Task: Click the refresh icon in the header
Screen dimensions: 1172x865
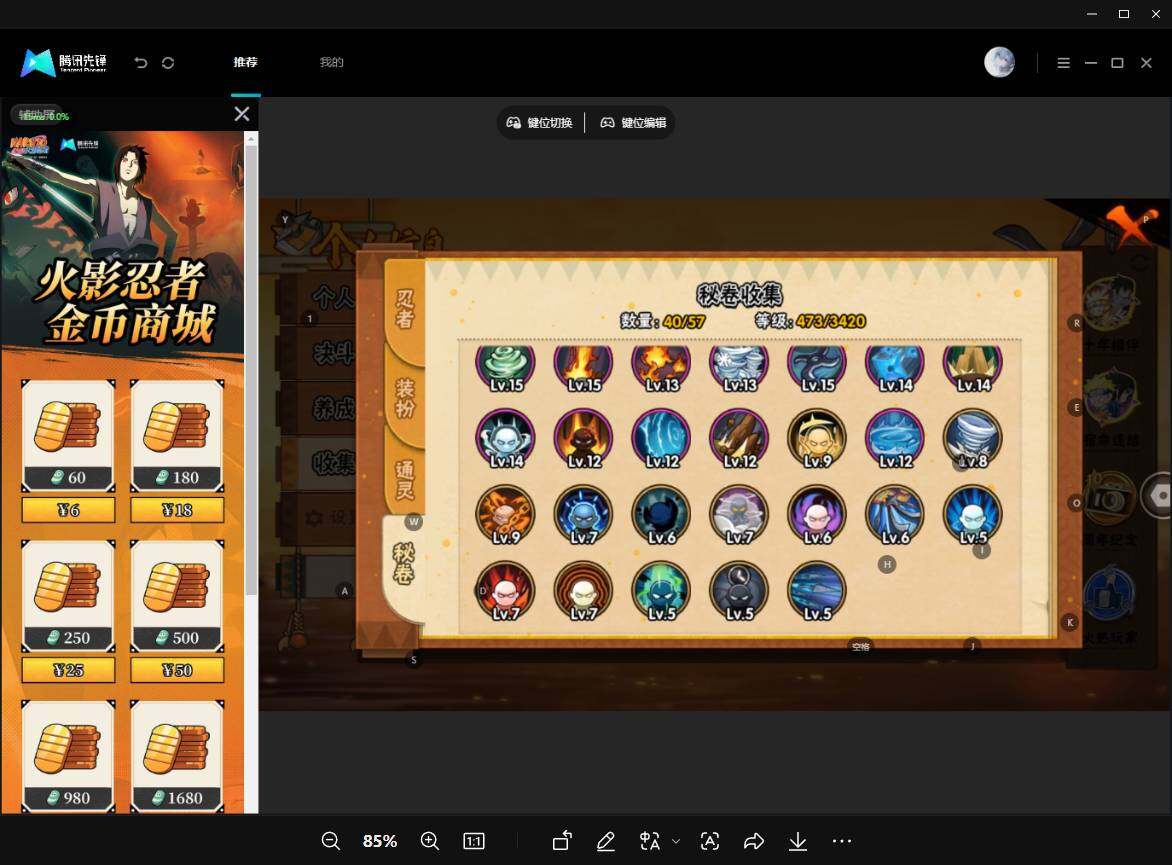Action: pos(168,63)
